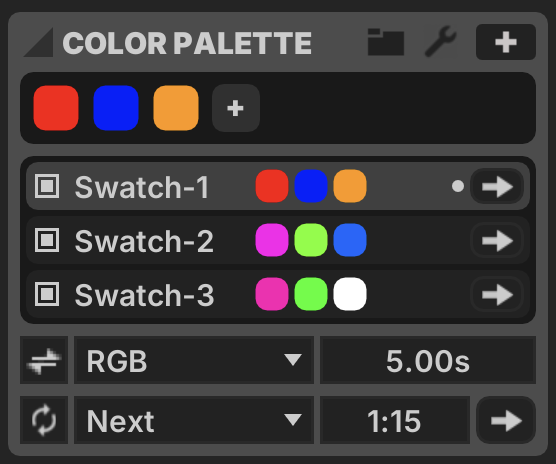This screenshot has width=556, height=464.
Task: Open the Next cycle mode dropdown
Action: [194, 420]
